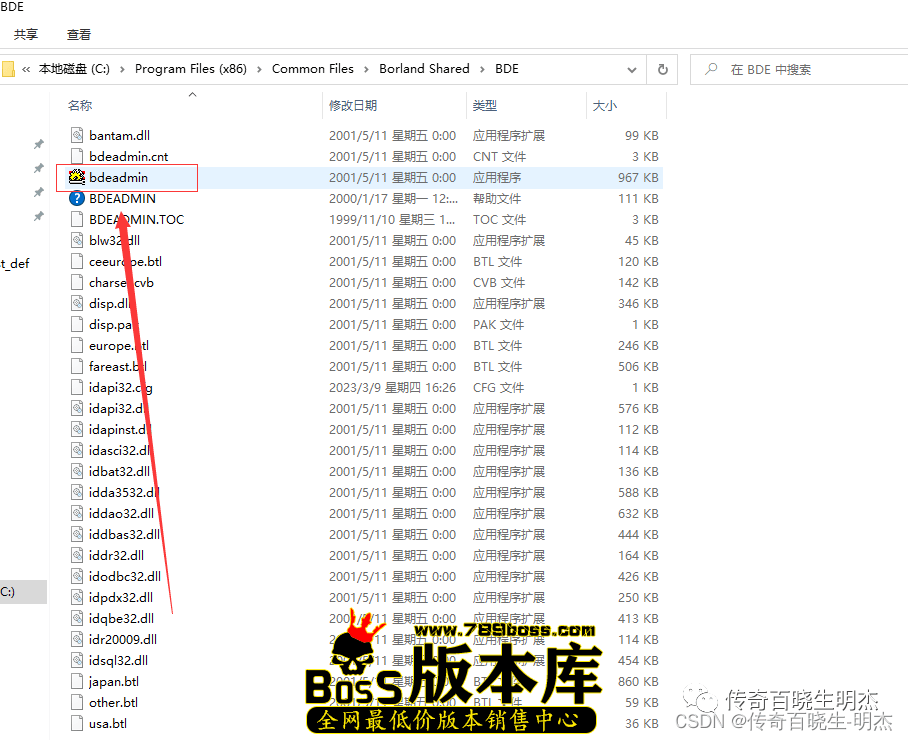Select the usa.btl file

(x=108, y=724)
